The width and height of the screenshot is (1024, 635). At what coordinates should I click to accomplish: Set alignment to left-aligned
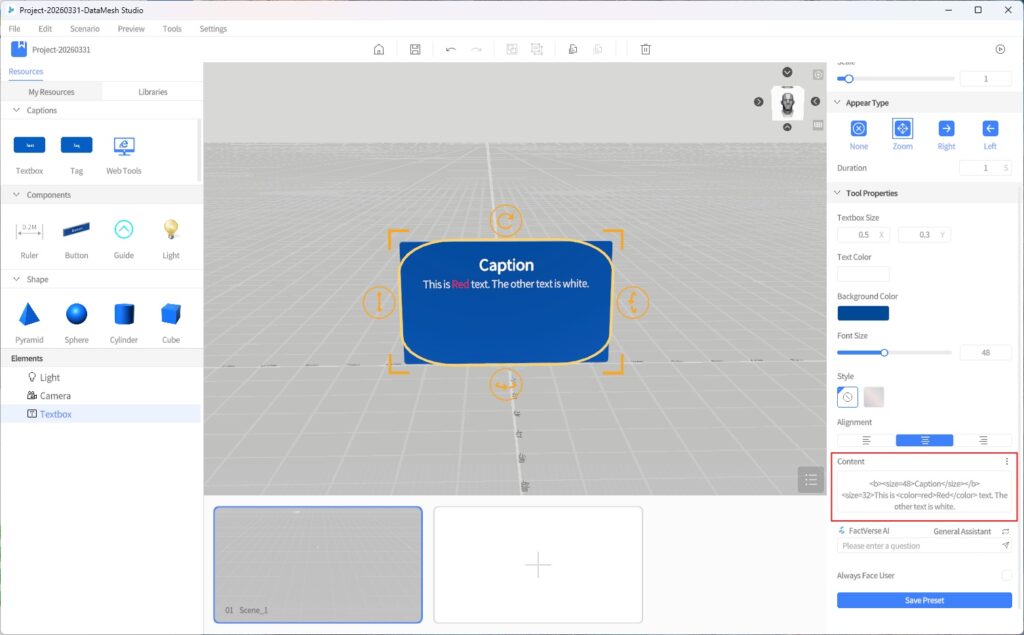(x=866, y=440)
